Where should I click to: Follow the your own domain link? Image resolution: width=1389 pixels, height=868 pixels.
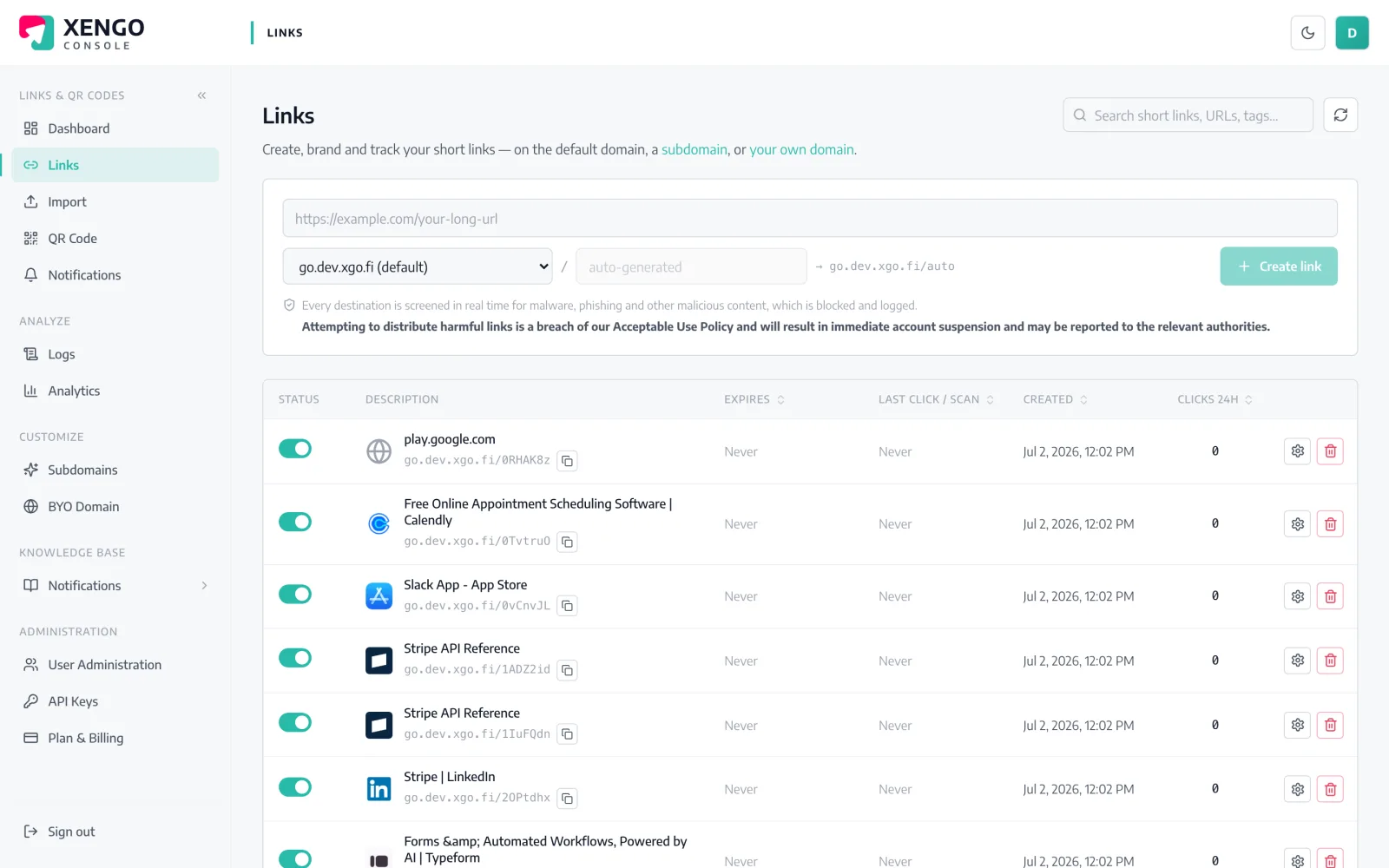coord(801,149)
